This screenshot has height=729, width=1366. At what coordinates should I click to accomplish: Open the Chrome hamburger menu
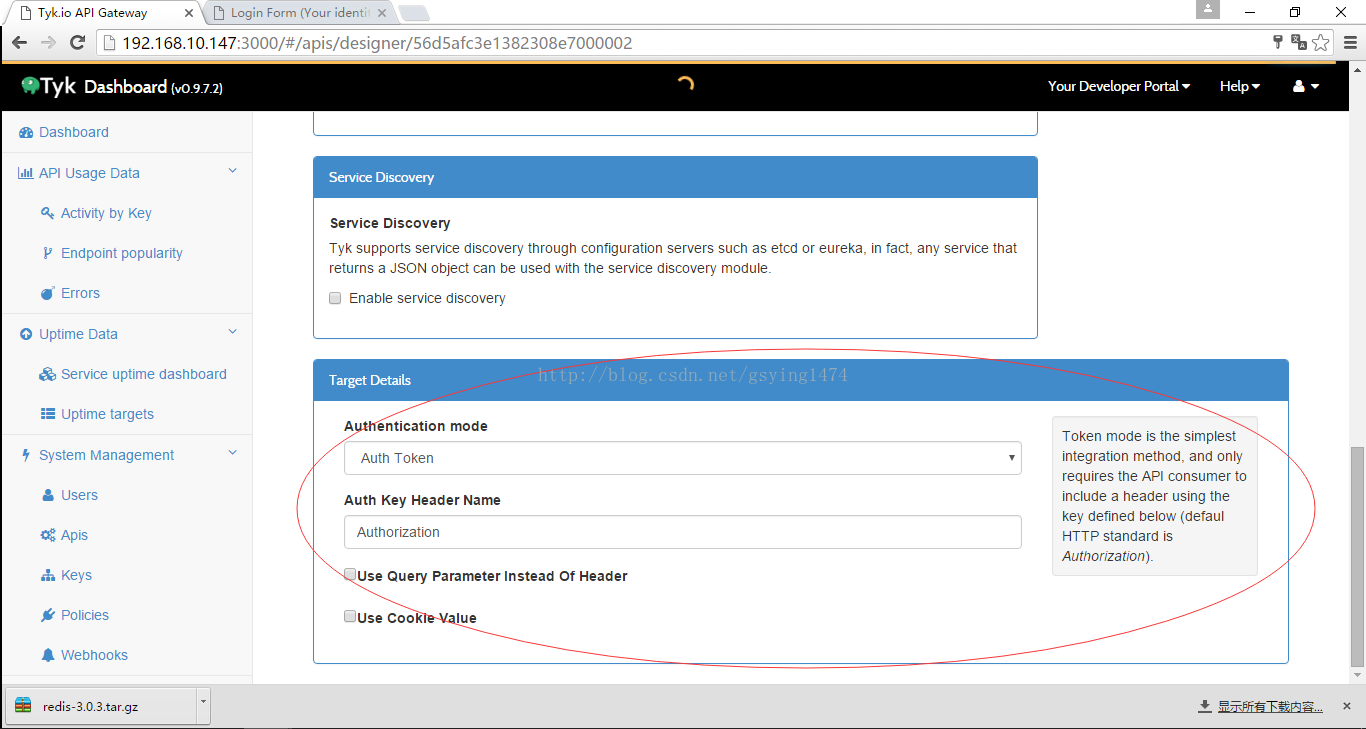1350,42
